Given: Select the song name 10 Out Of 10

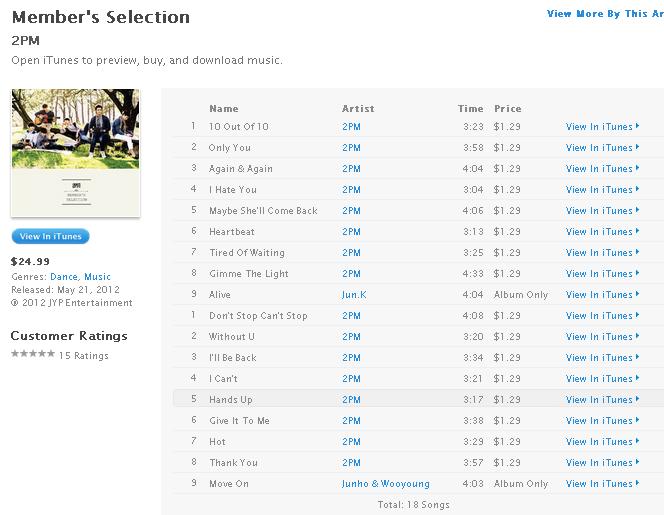Looking at the screenshot, I should point(238,127).
